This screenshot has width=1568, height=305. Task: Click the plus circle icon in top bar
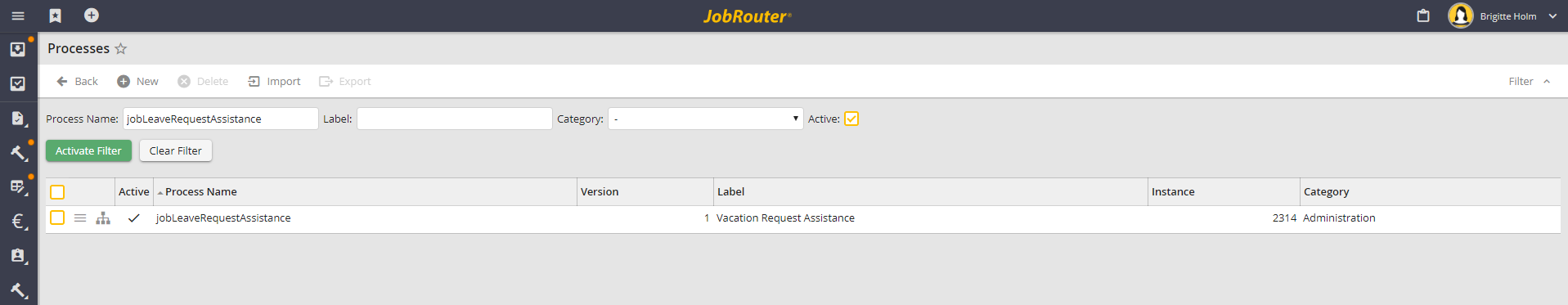[x=92, y=15]
